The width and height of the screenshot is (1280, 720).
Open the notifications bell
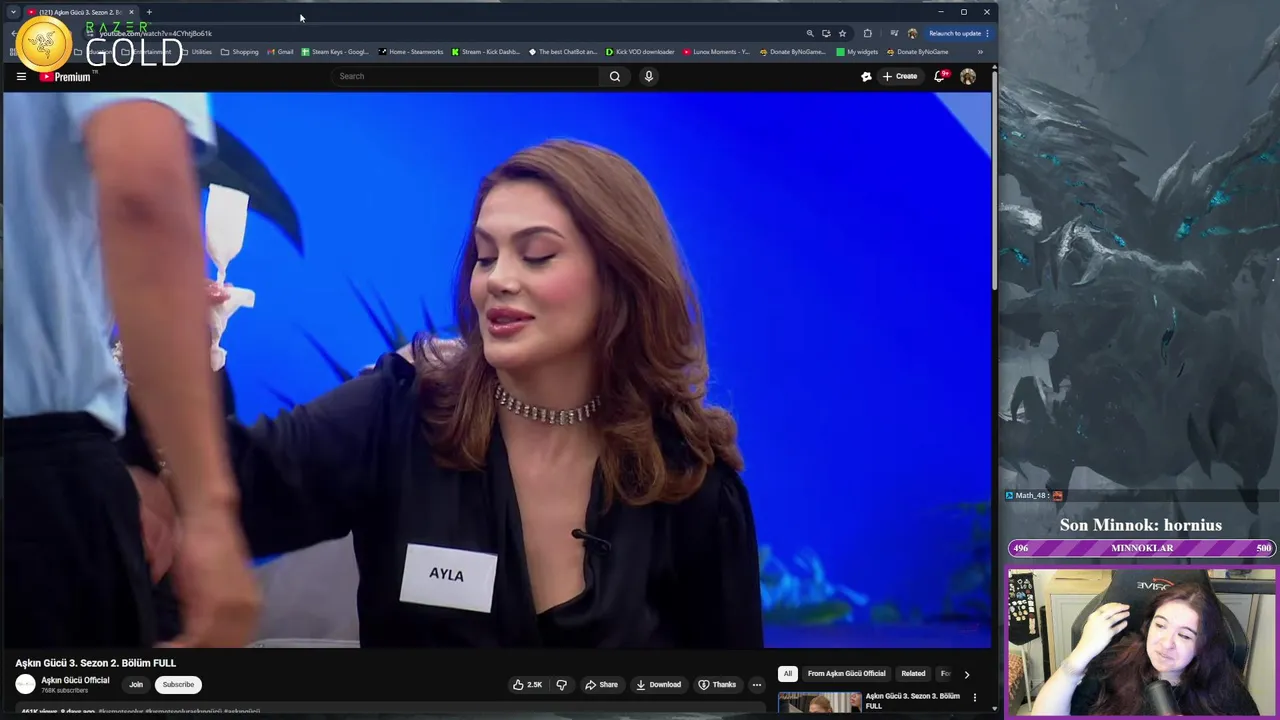coord(940,76)
